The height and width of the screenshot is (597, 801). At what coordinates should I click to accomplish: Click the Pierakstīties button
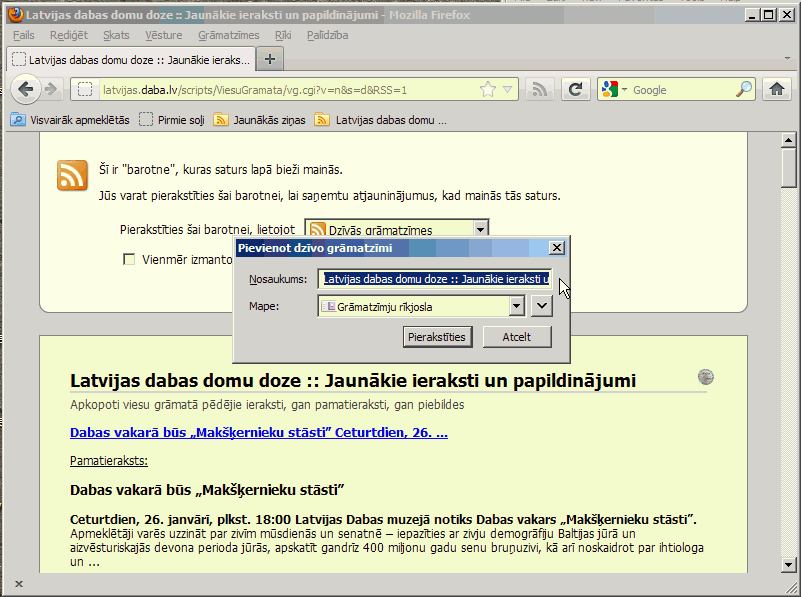pyautogui.click(x=437, y=337)
